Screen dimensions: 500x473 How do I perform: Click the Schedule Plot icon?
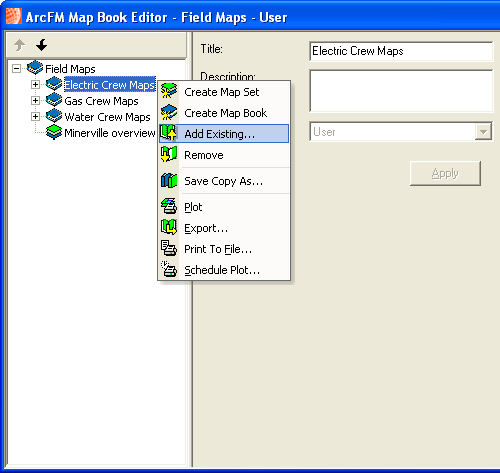(169, 269)
